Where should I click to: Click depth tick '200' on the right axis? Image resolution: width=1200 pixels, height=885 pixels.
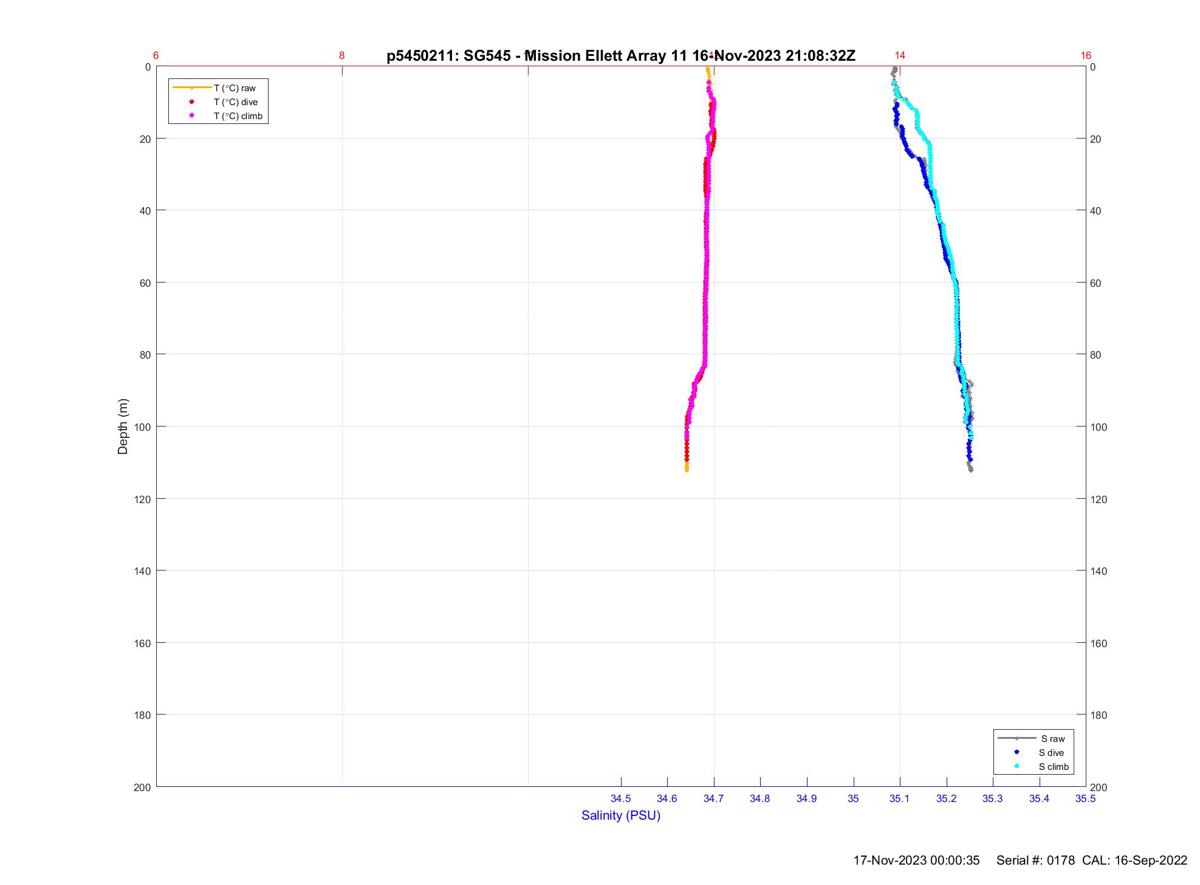pos(1099,787)
